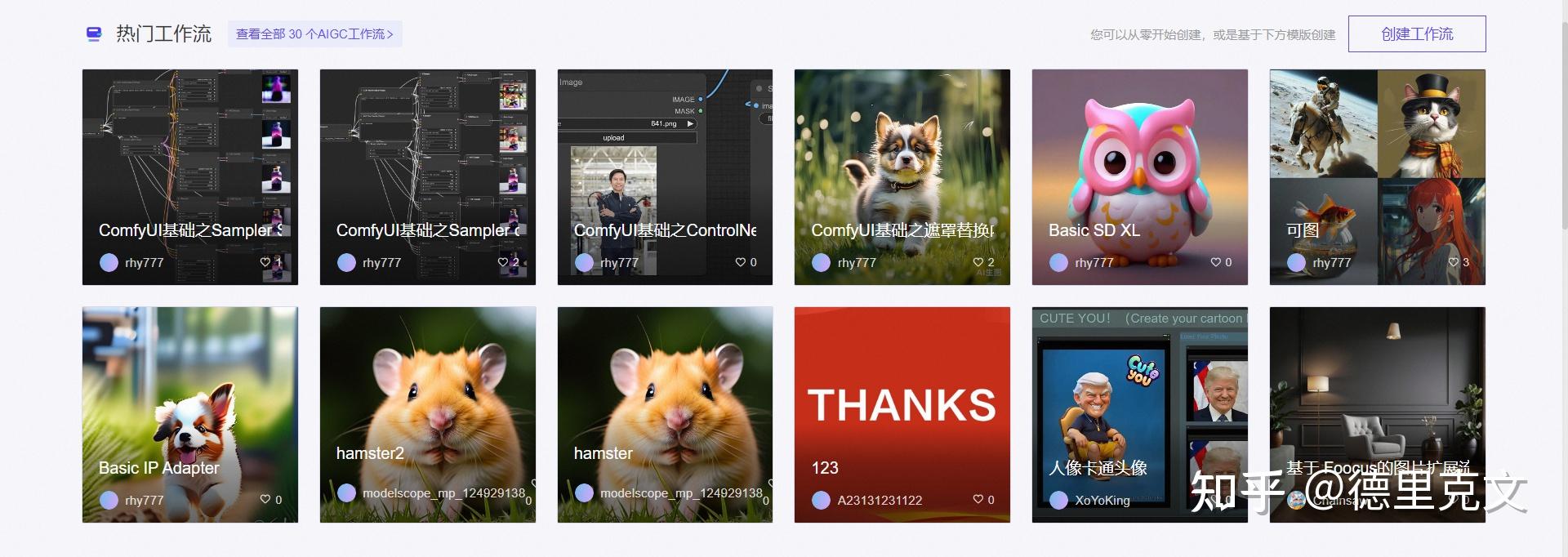Click A23131231122 user avatar

click(x=822, y=500)
